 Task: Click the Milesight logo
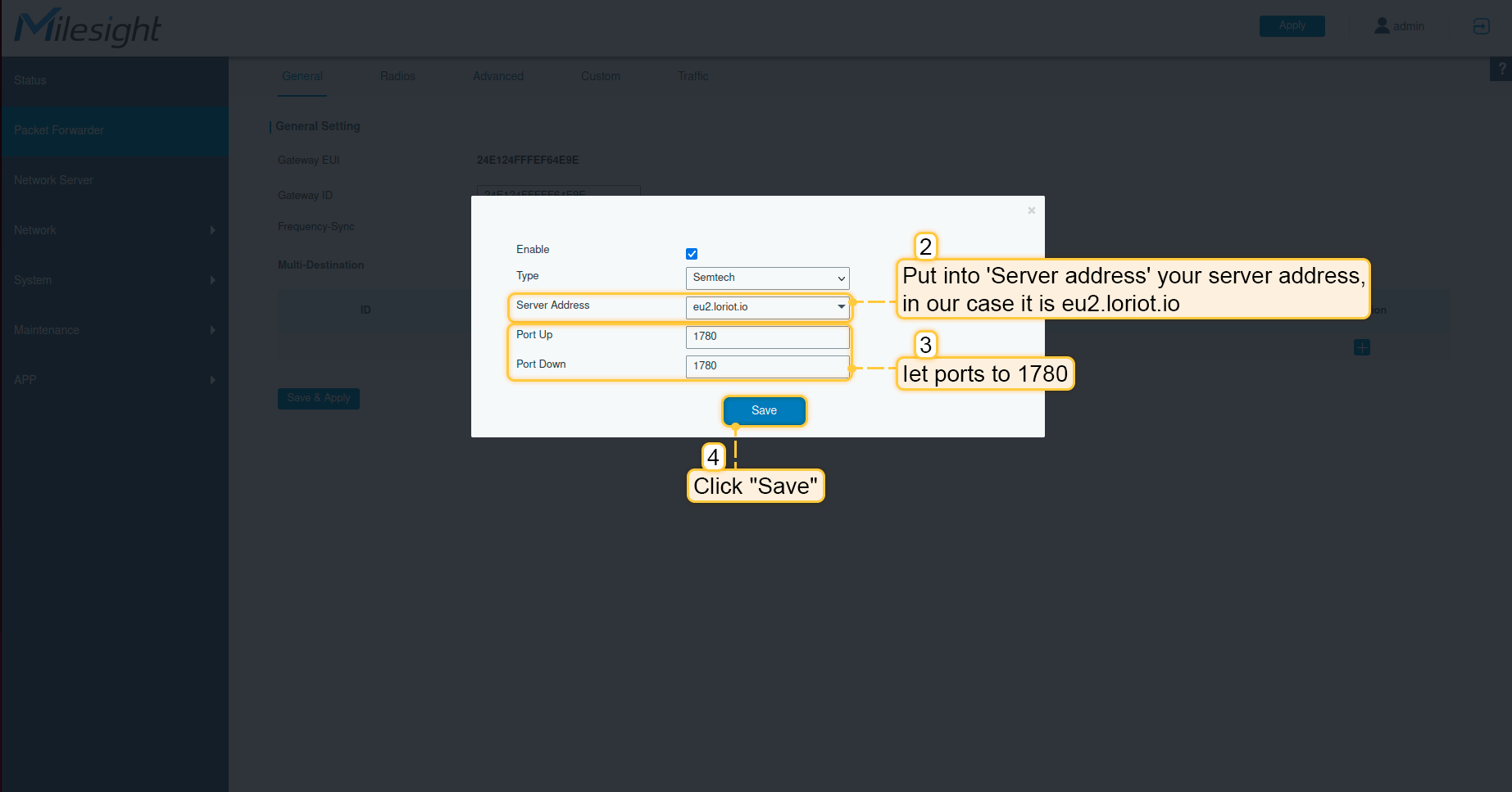[x=88, y=28]
